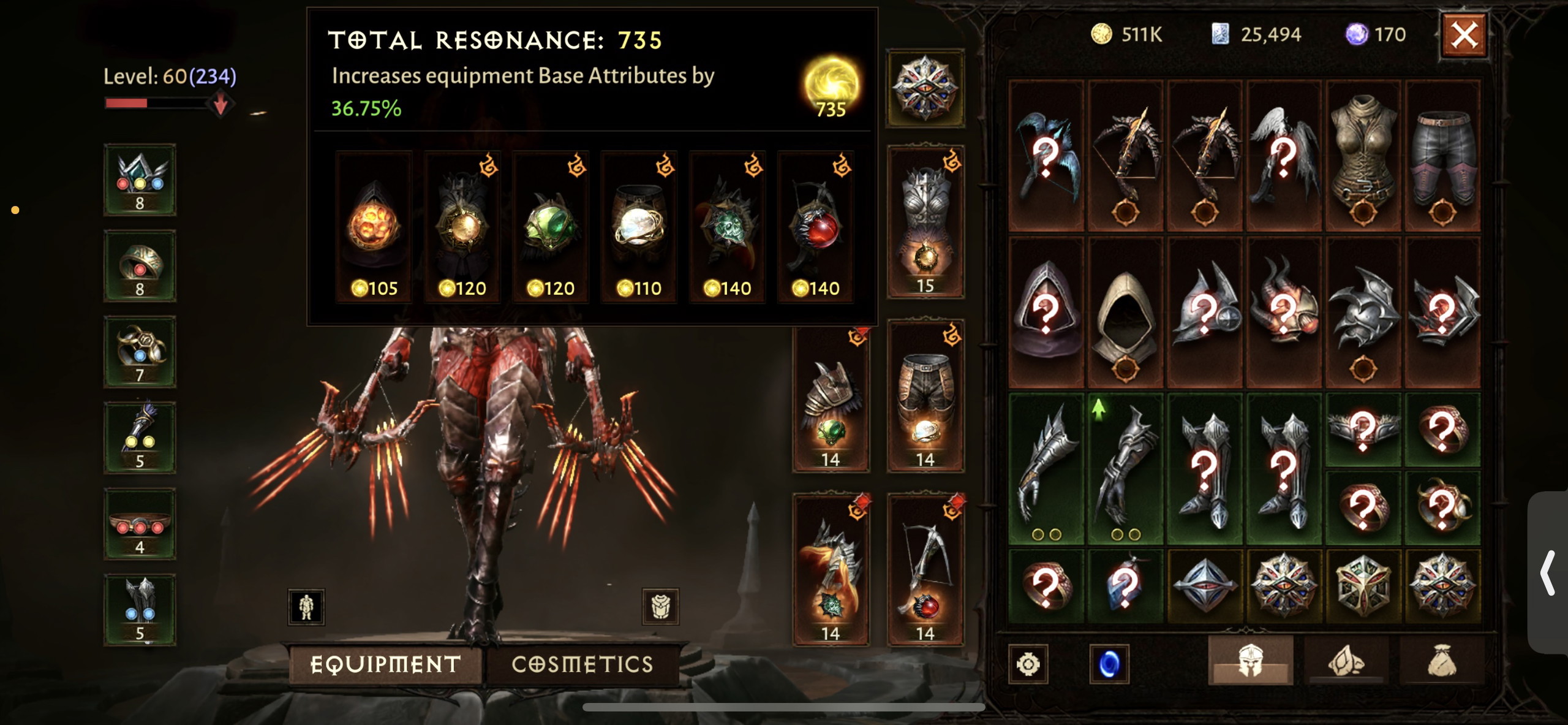
Task: Toggle the character attributes figure icon
Action: (306, 607)
